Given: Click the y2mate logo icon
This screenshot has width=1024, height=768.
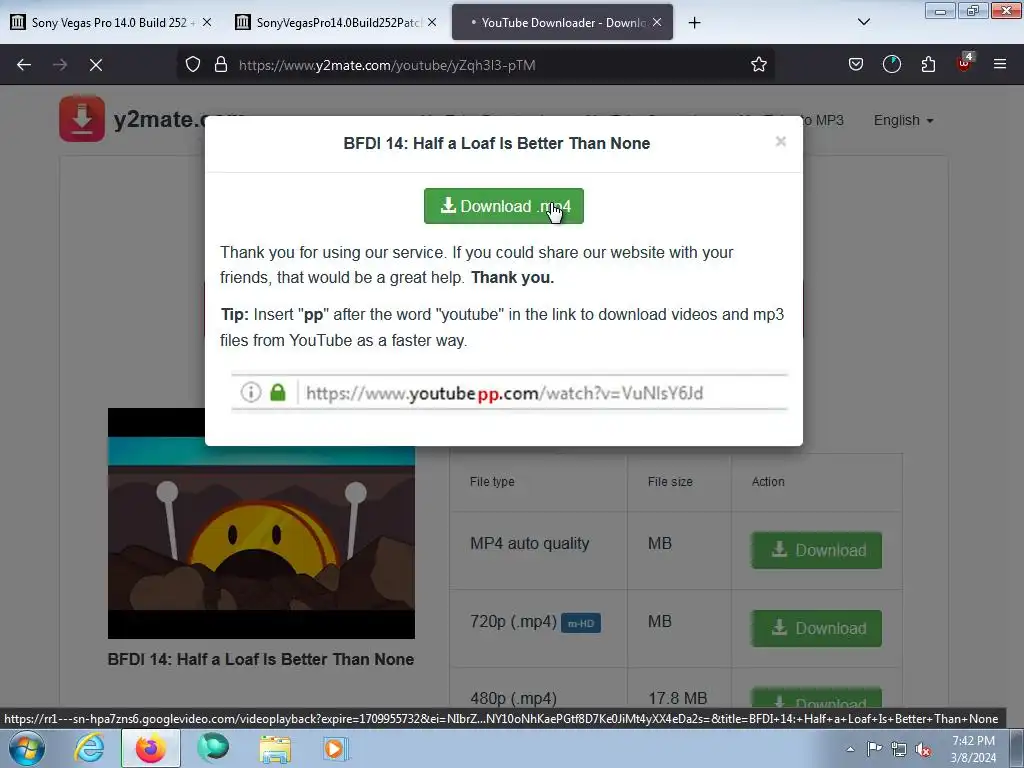Looking at the screenshot, I should click(82, 119).
